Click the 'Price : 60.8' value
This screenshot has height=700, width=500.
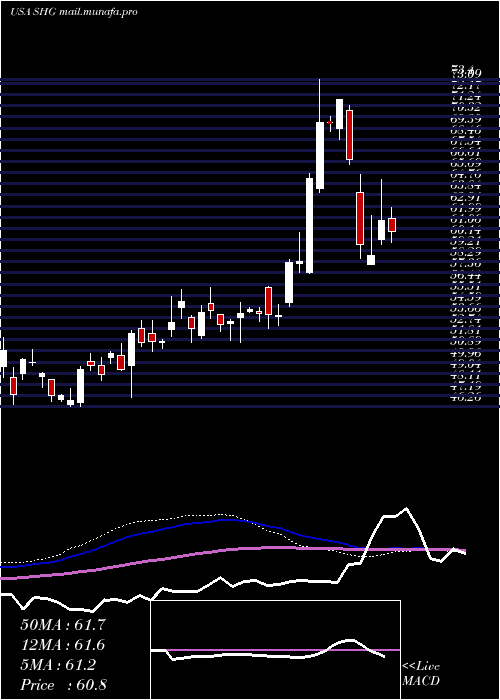(63, 685)
